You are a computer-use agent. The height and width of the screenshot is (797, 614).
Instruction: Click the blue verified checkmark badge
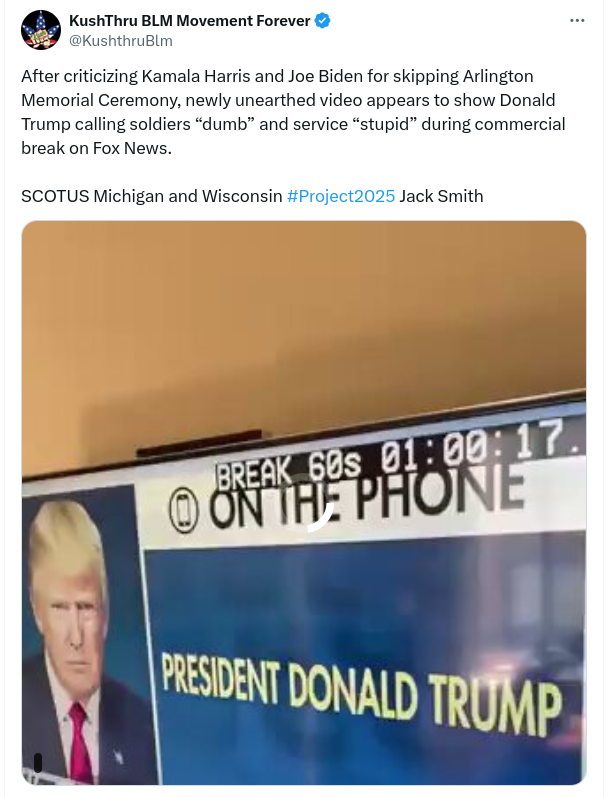tap(322, 21)
